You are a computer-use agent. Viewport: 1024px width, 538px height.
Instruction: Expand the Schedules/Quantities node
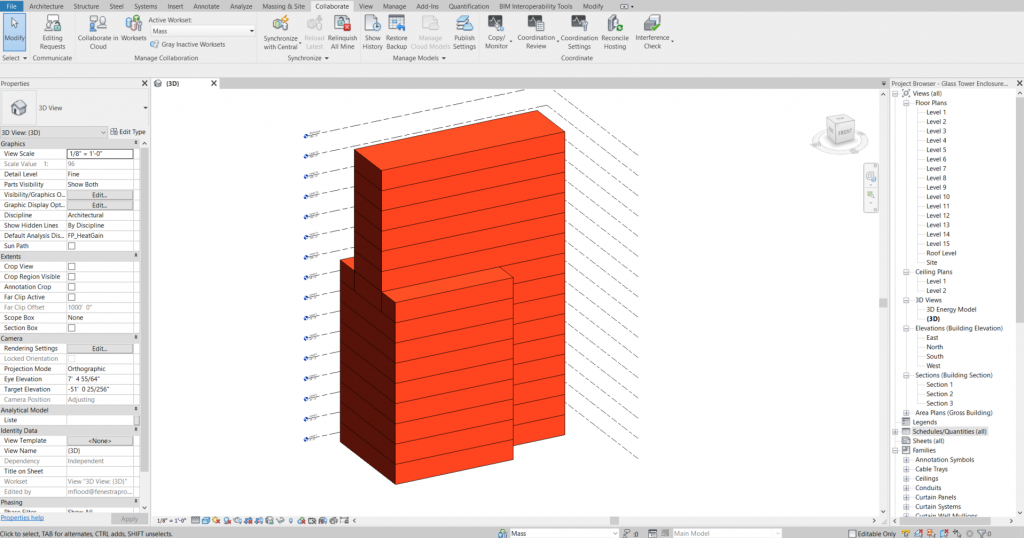point(895,432)
